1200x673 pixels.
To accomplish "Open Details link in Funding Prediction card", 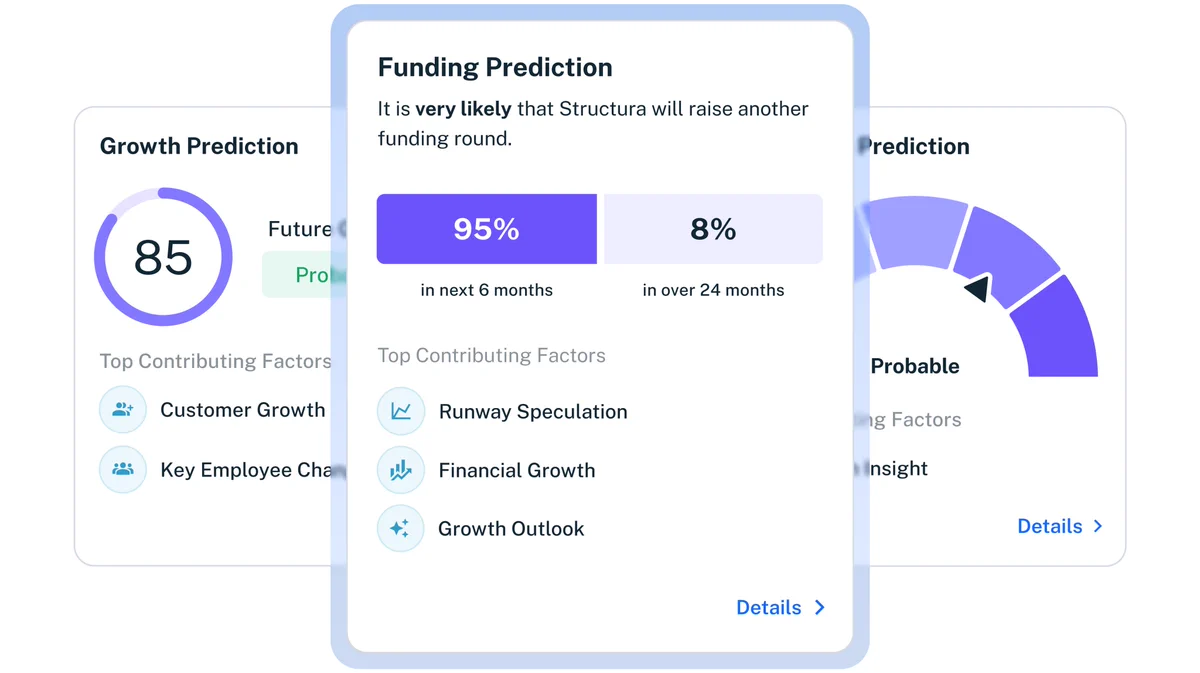I will 769,607.
